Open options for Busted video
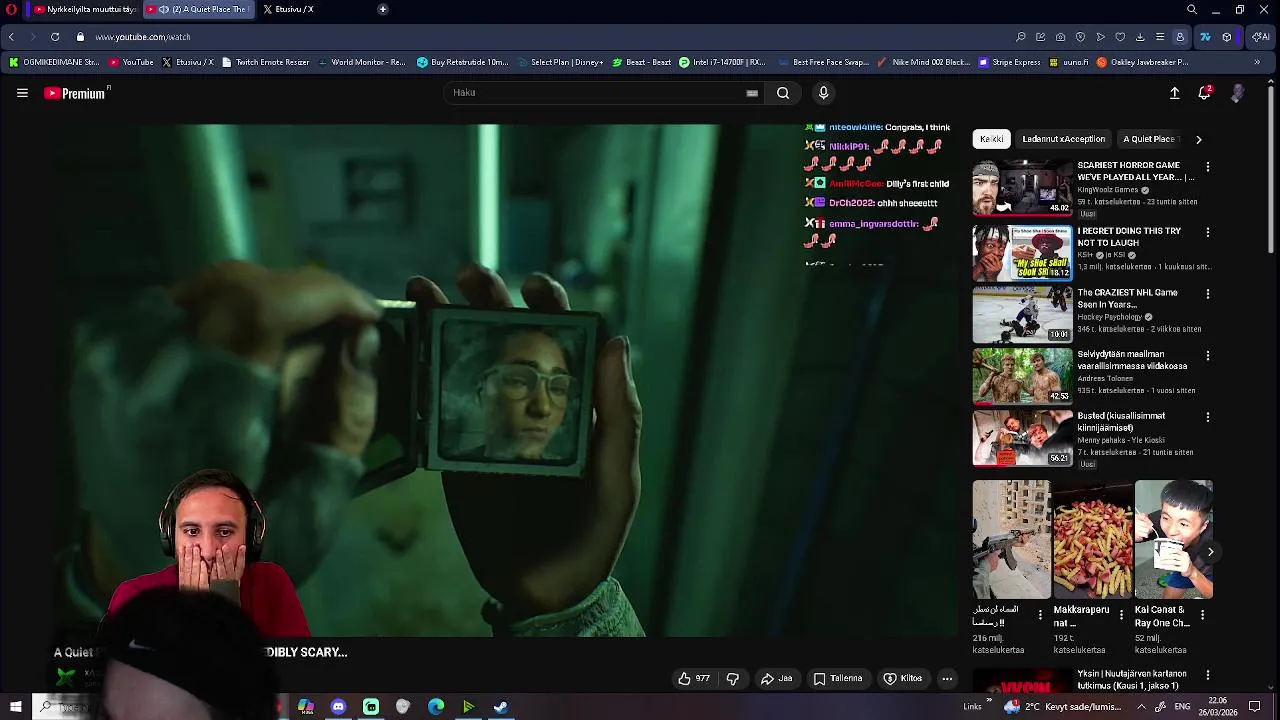 1208,417
